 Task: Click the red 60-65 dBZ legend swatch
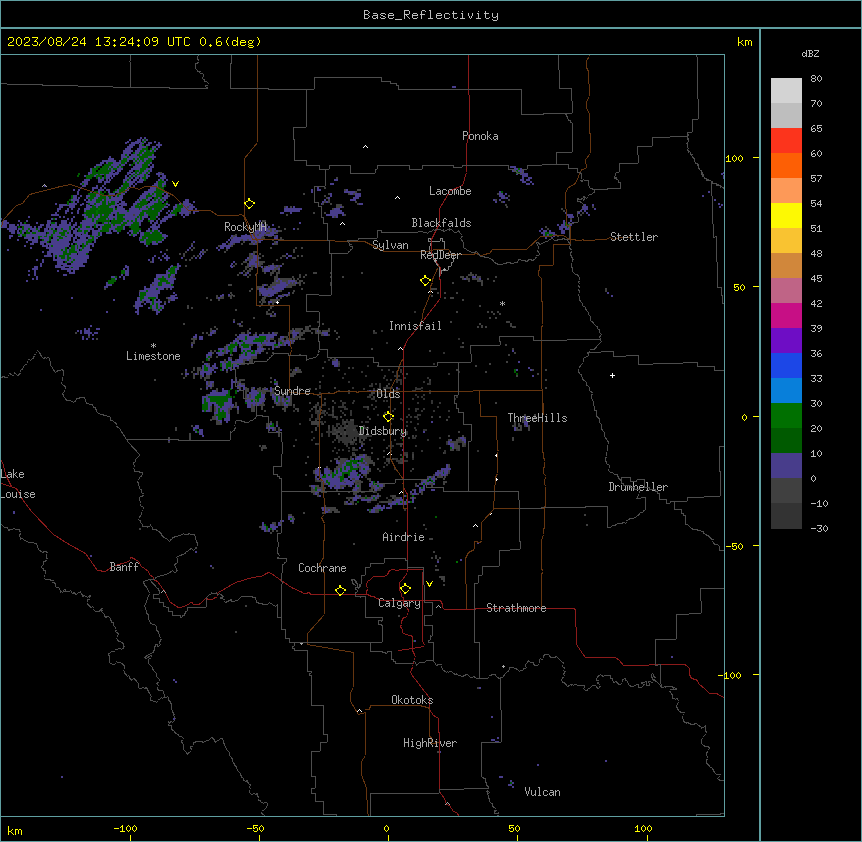pos(786,141)
